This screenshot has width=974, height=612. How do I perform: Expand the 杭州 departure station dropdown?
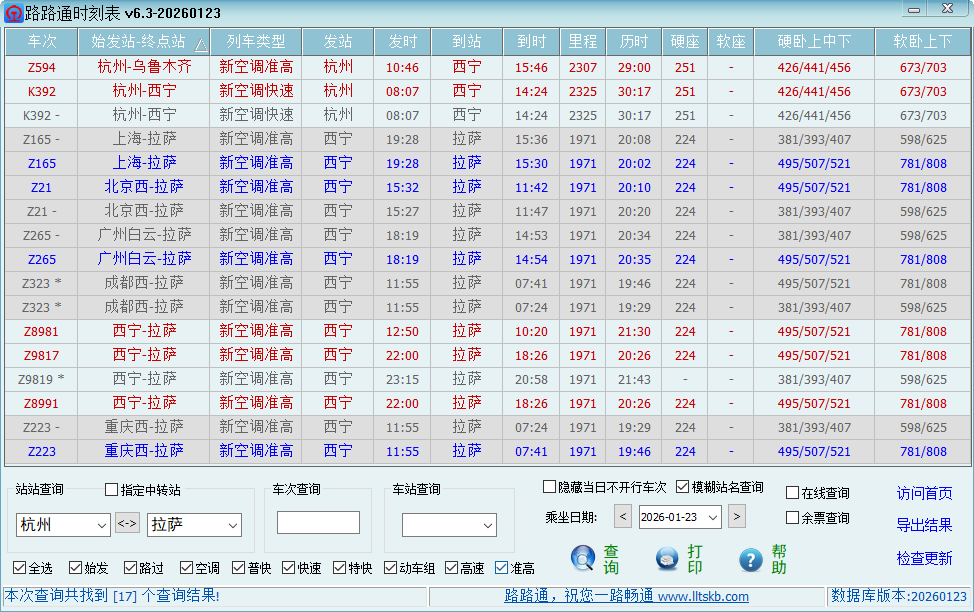click(x=102, y=525)
